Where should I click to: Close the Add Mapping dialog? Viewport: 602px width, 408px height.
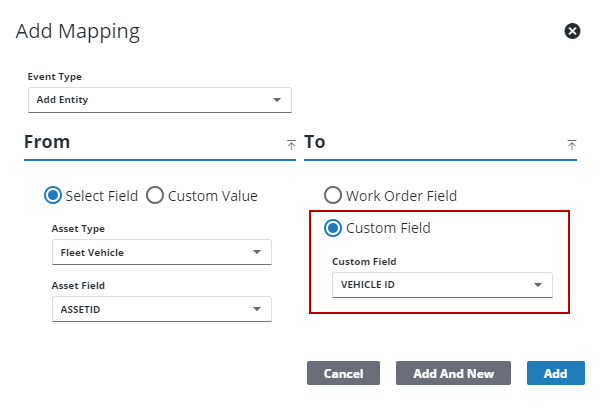click(573, 31)
